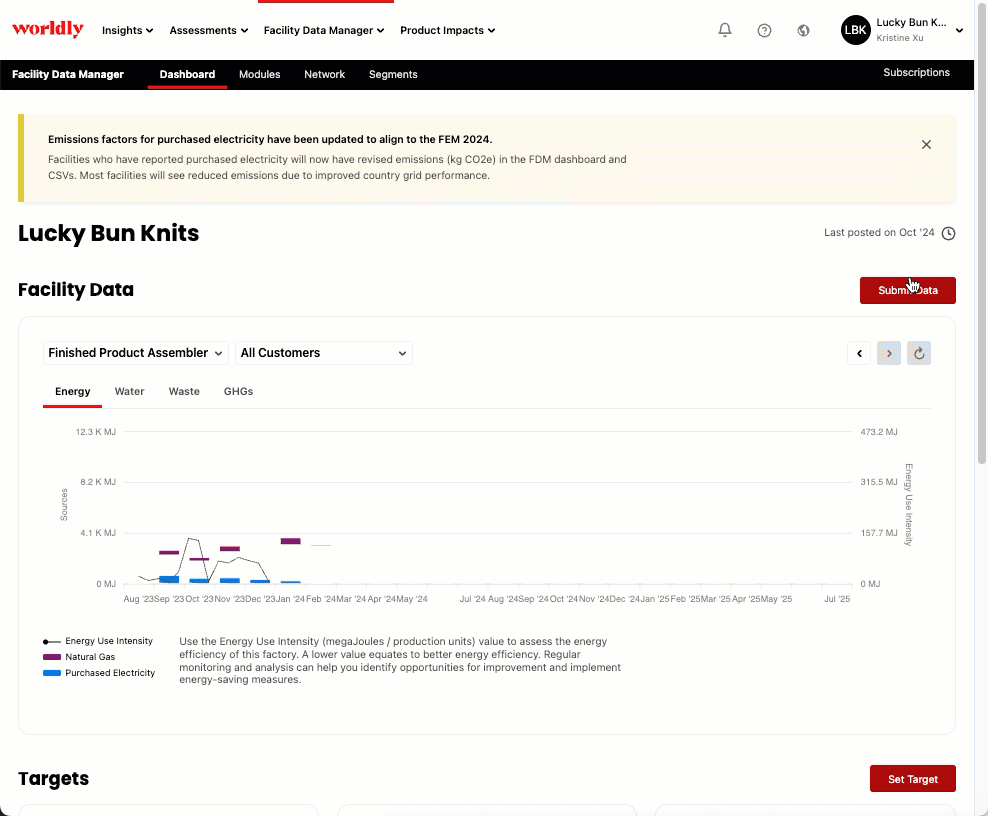Toggle Energy Use Intensity legend item
Image resolution: width=988 pixels, height=816 pixels.
(108, 641)
